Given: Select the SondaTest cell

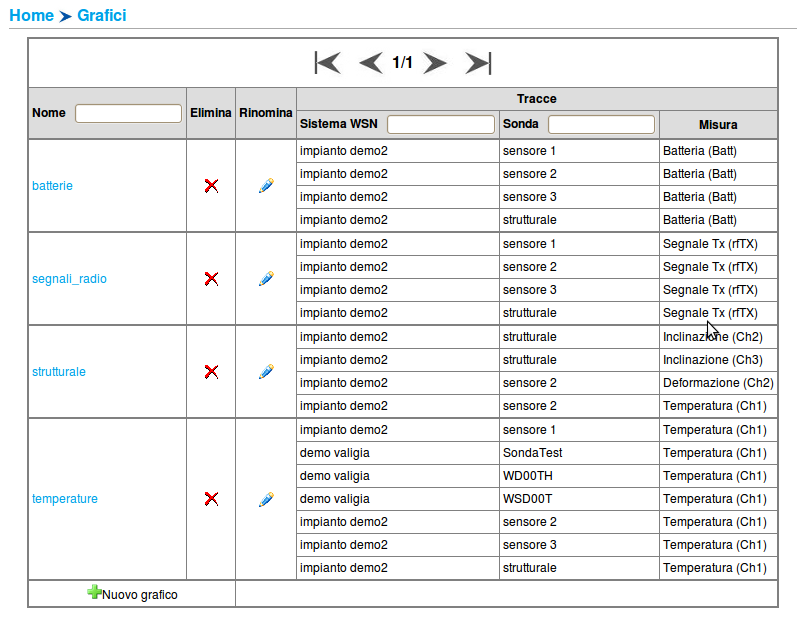Looking at the screenshot, I should [579, 453].
